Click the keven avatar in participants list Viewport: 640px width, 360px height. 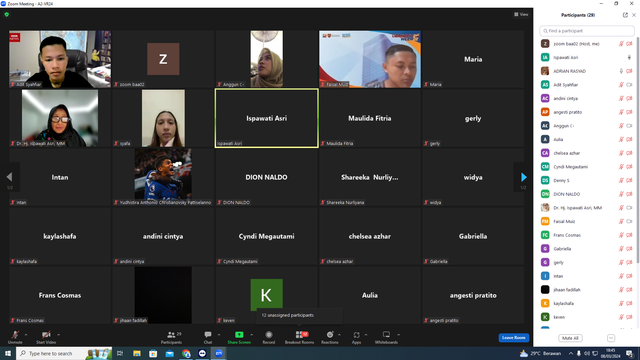point(545,317)
